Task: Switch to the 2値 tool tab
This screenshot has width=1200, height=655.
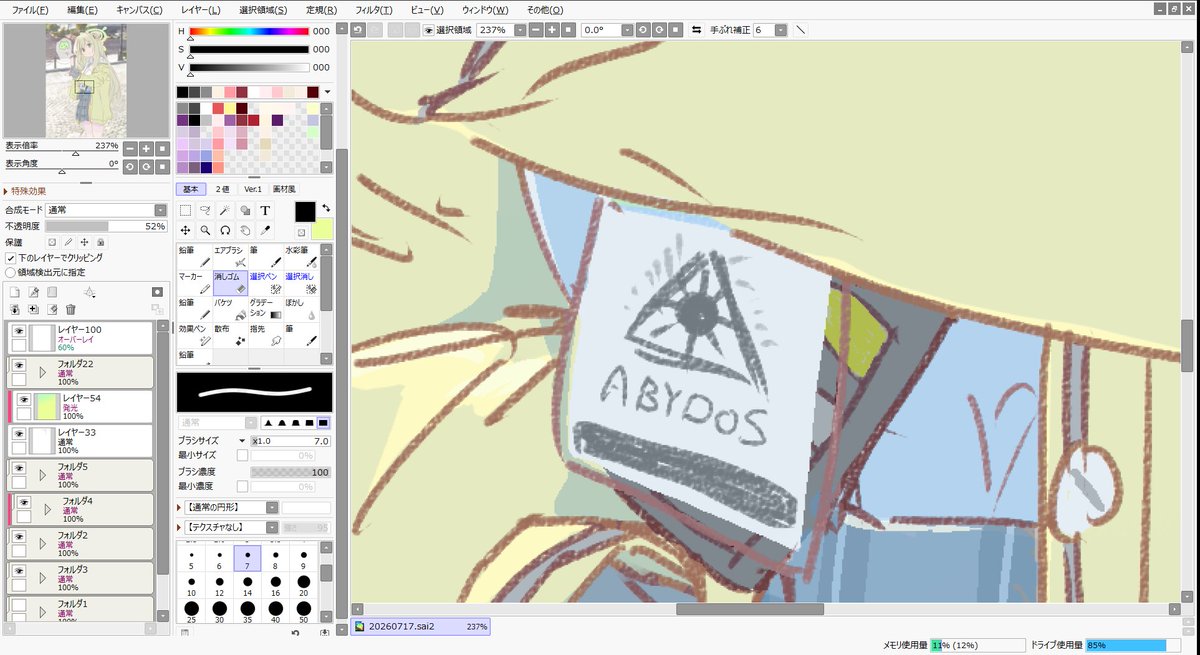Action: 222,189
